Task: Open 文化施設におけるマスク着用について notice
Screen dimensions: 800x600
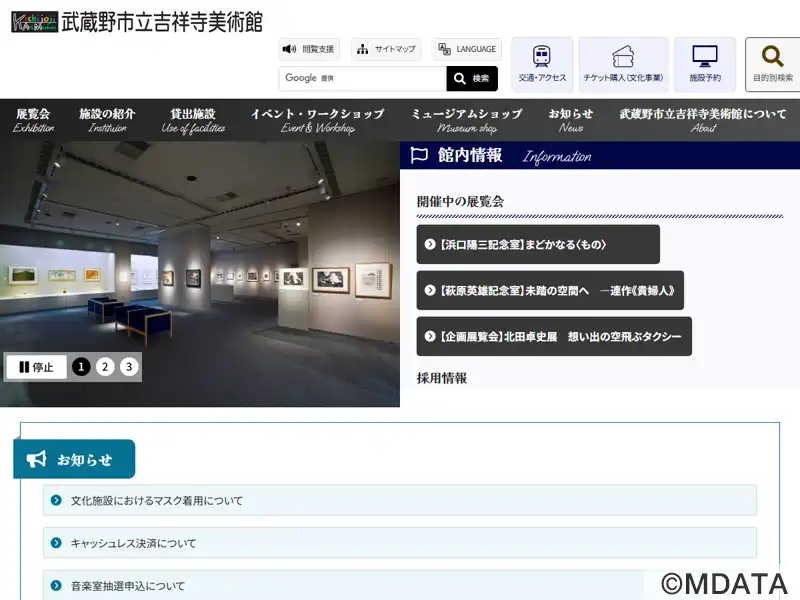Action: point(399,501)
